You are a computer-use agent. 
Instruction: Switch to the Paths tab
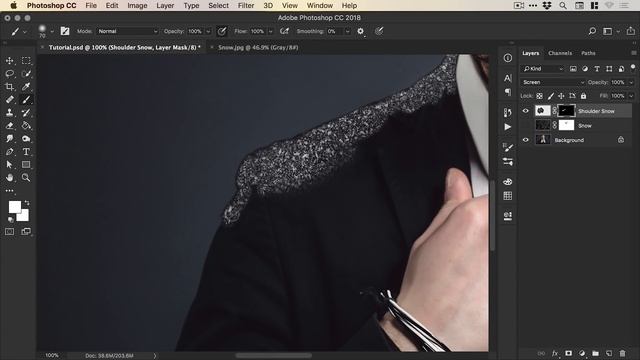[x=588, y=53]
